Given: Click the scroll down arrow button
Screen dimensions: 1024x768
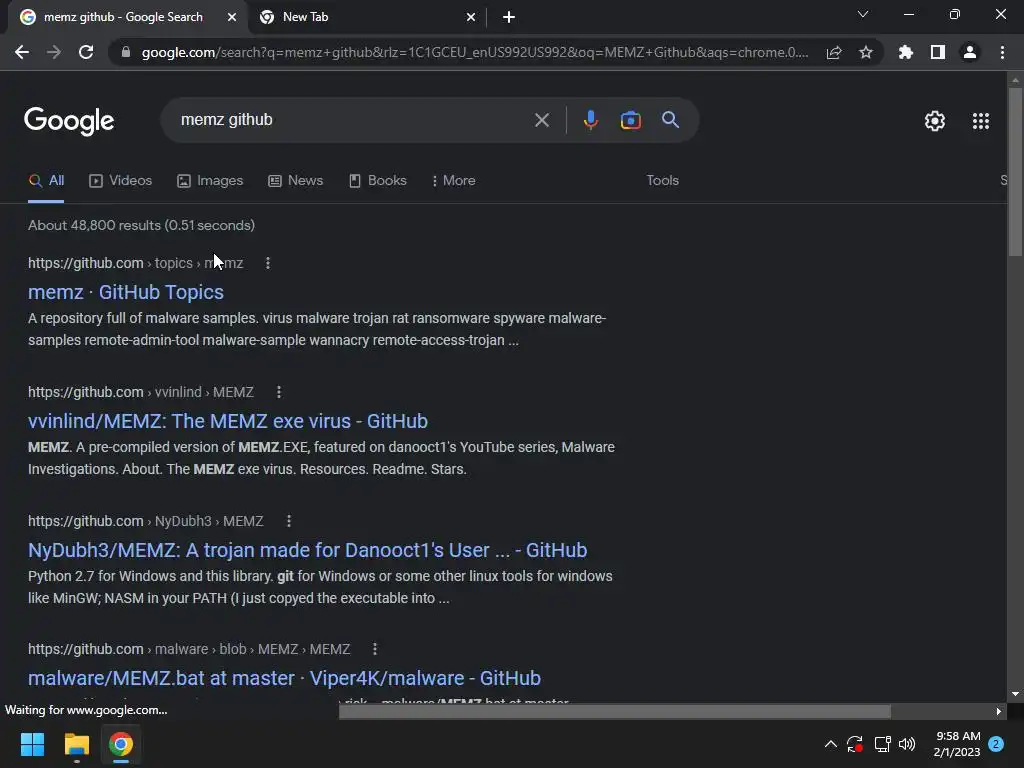Looking at the screenshot, I should (1015, 694).
